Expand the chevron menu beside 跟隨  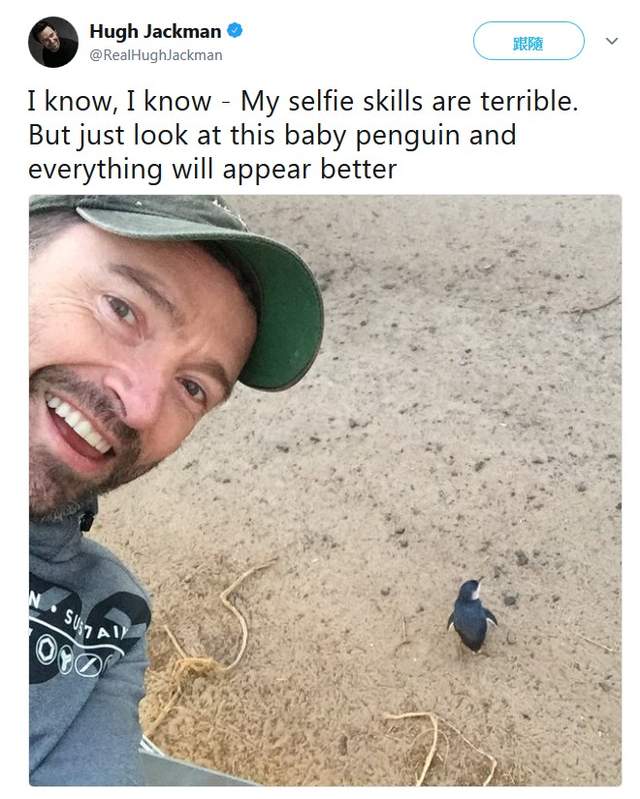612,41
